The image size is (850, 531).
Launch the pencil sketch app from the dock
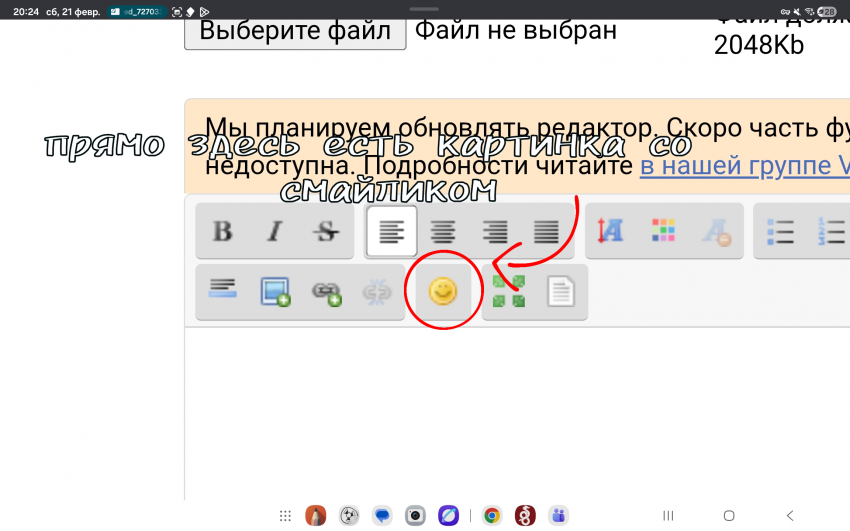pyautogui.click(x=315, y=515)
